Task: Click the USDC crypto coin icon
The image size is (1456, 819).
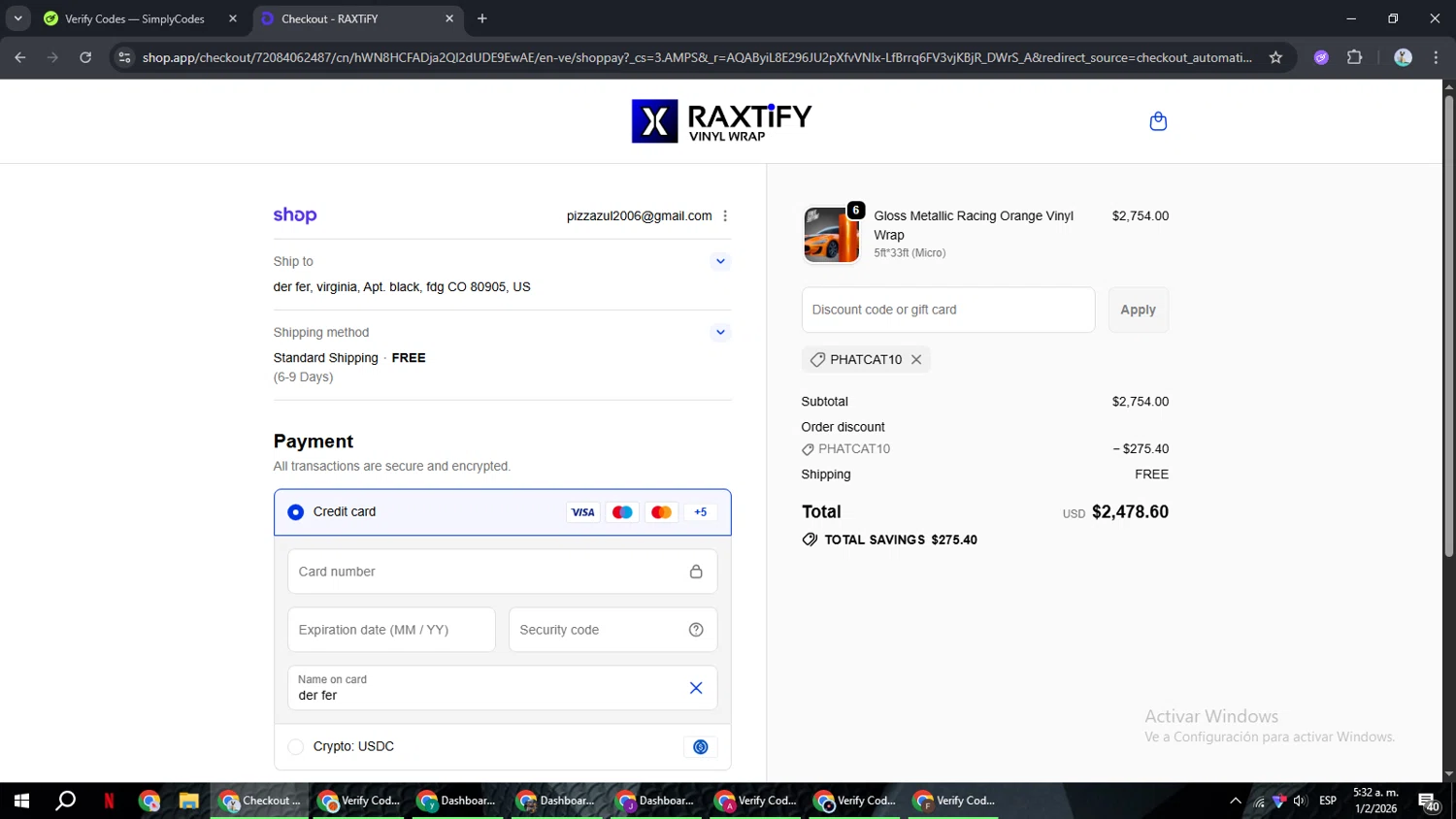Action: pos(701,746)
